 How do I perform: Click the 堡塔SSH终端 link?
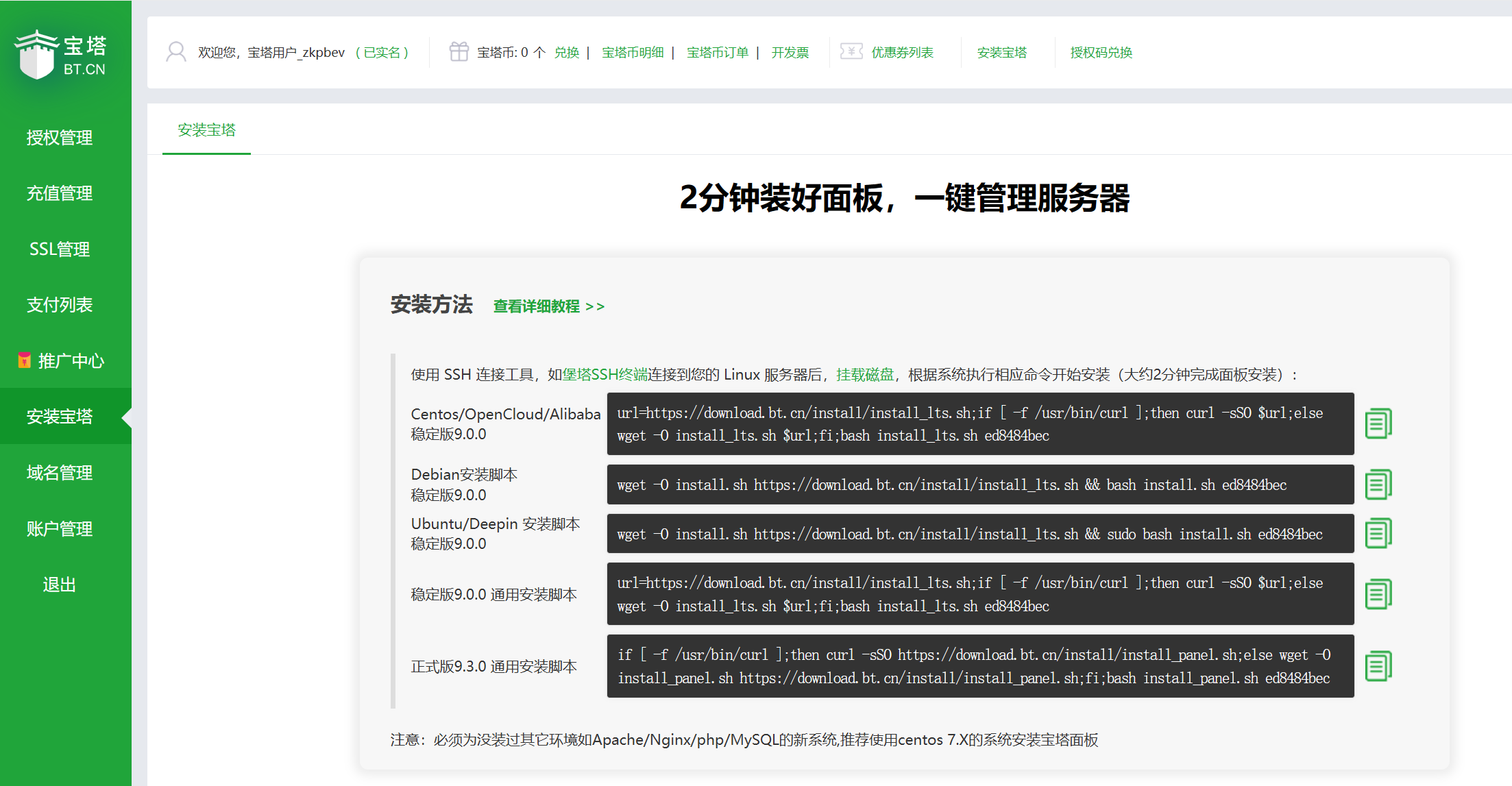pyautogui.click(x=605, y=375)
